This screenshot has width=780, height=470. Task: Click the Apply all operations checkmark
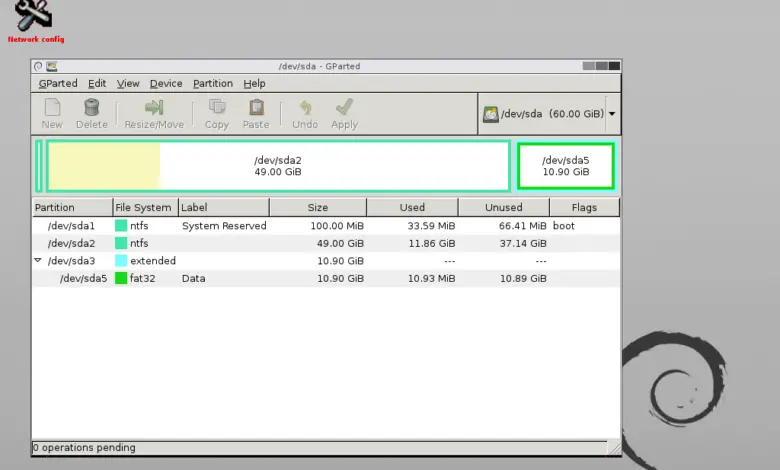[344, 107]
